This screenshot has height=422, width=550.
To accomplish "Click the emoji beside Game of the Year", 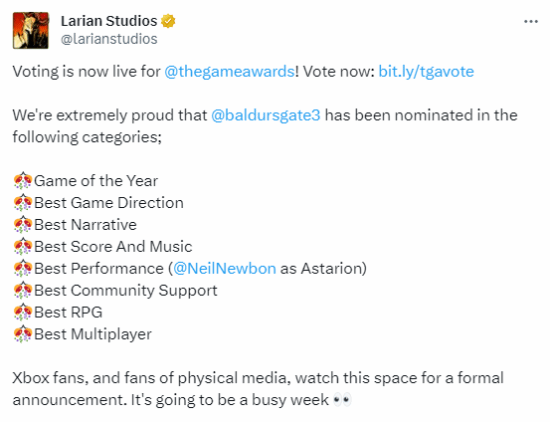I will pyautogui.click(x=23, y=181).
